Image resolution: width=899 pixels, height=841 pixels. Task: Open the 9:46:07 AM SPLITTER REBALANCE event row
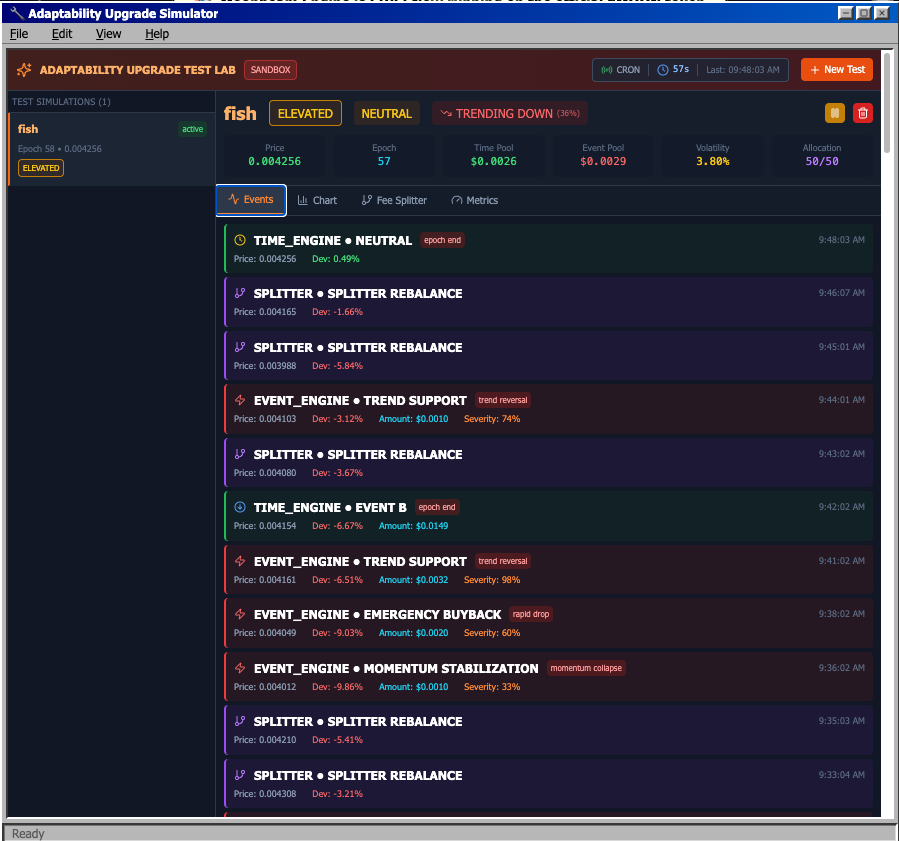tap(549, 302)
